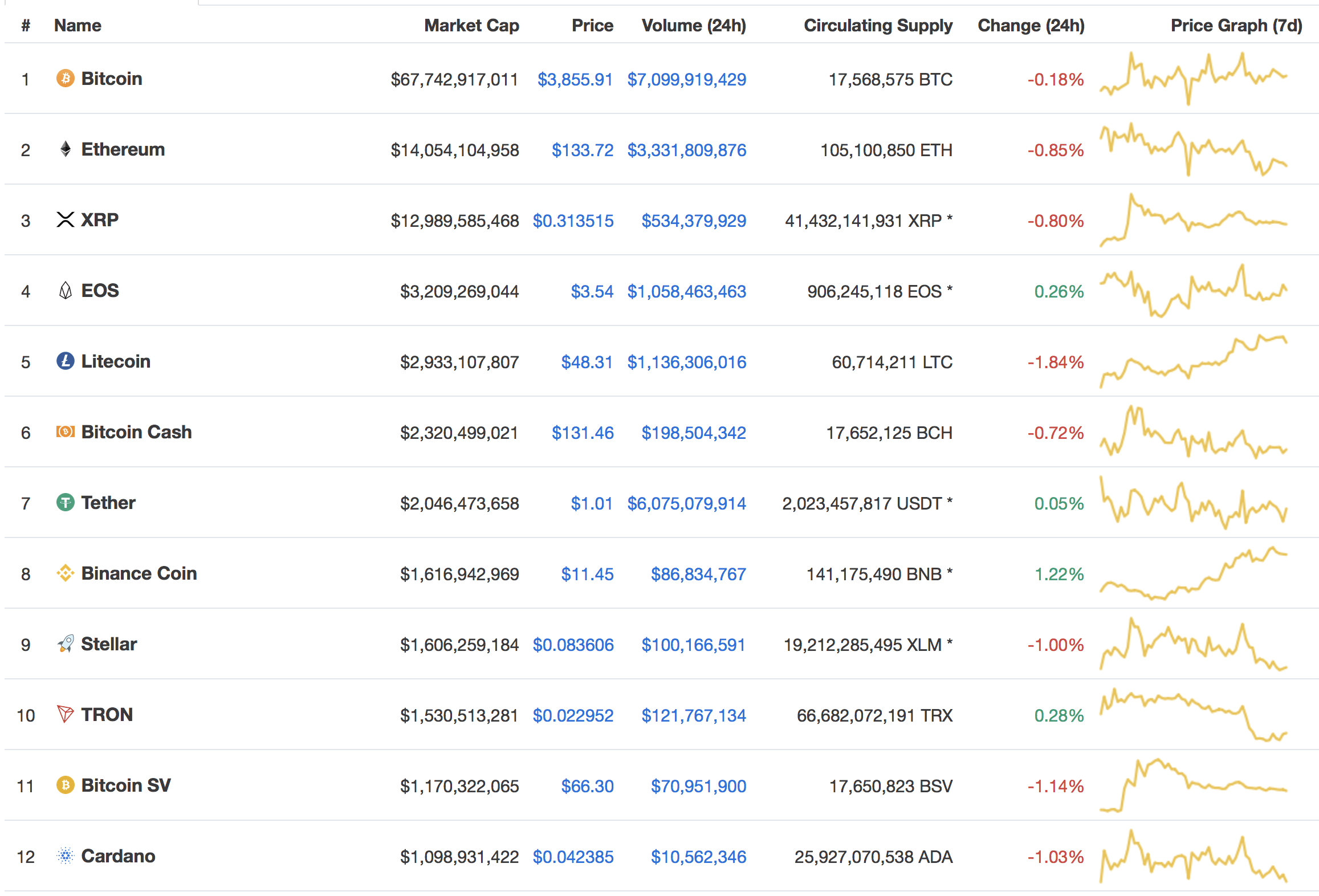The height and width of the screenshot is (896, 1319).
Task: Click the Litecoin logo icon
Action: coord(66,361)
